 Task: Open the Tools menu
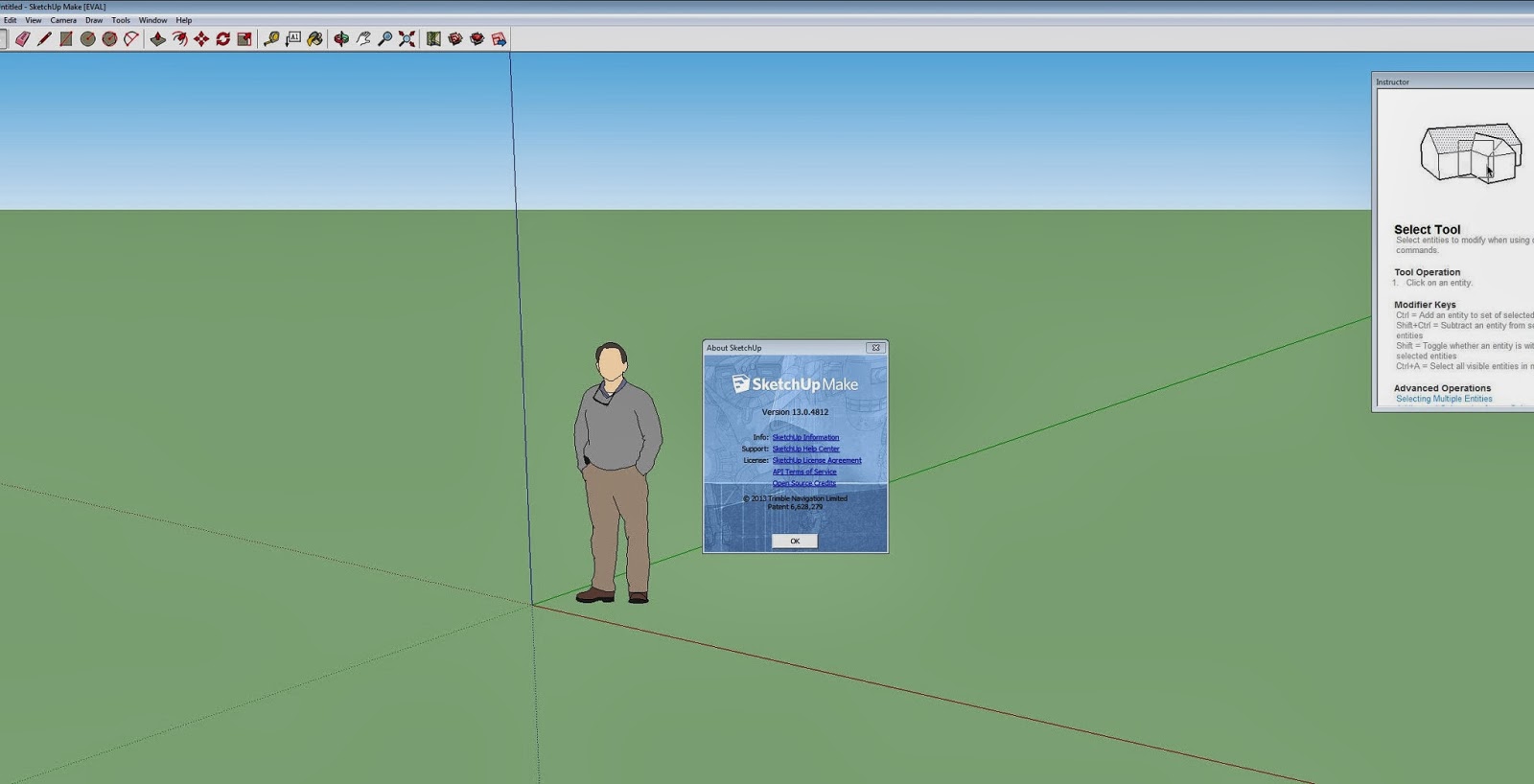[x=121, y=20]
